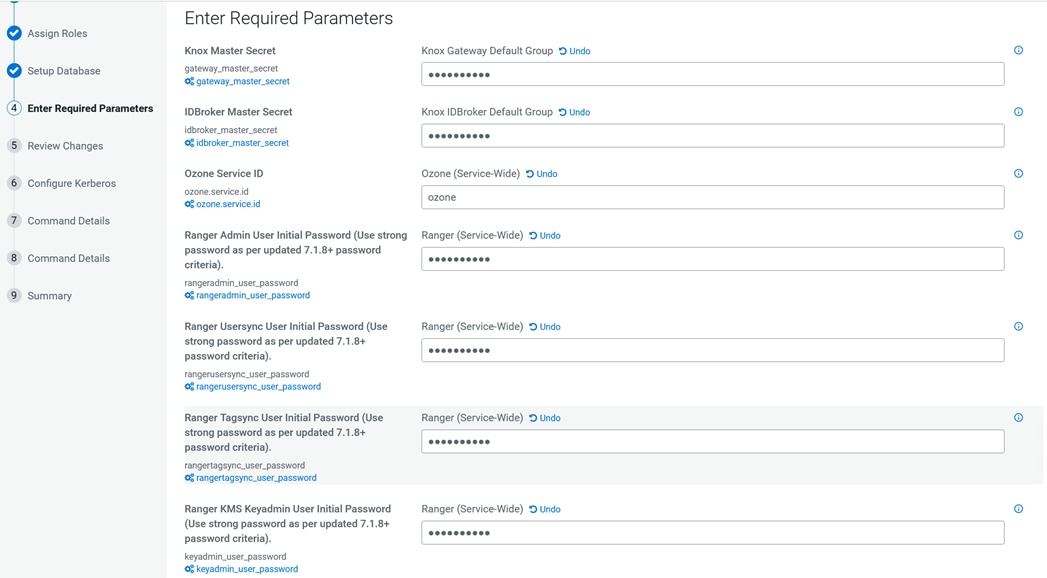Image resolution: width=1047 pixels, height=578 pixels.
Task: Undo Ranger KMS Keyadmin password change
Action: [x=545, y=509]
